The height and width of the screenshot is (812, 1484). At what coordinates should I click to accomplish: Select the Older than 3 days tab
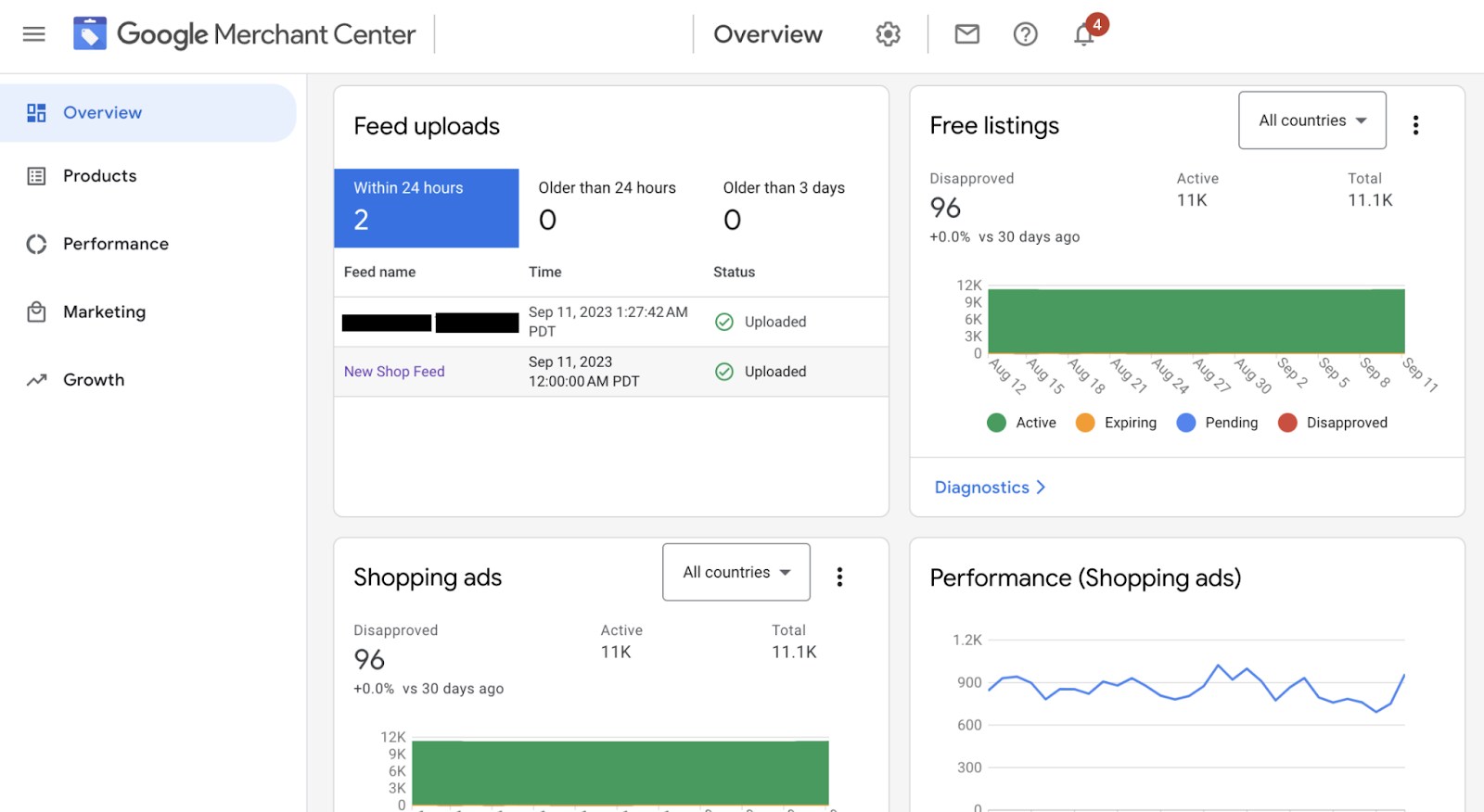pos(796,208)
